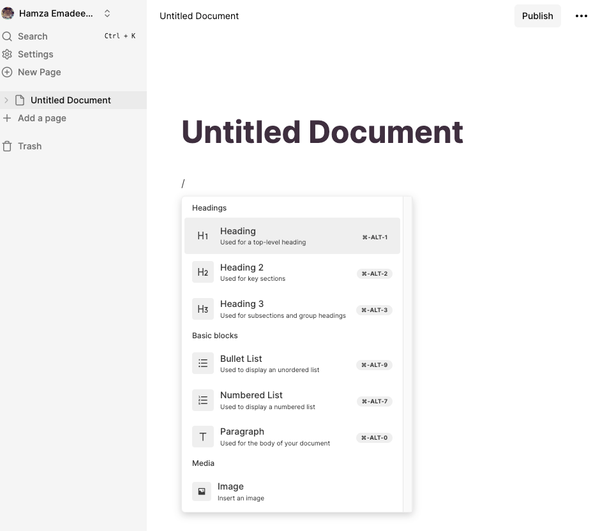Choose Paragraph from the slash menu
The width and height of the screenshot is (600, 531).
tap(292, 437)
